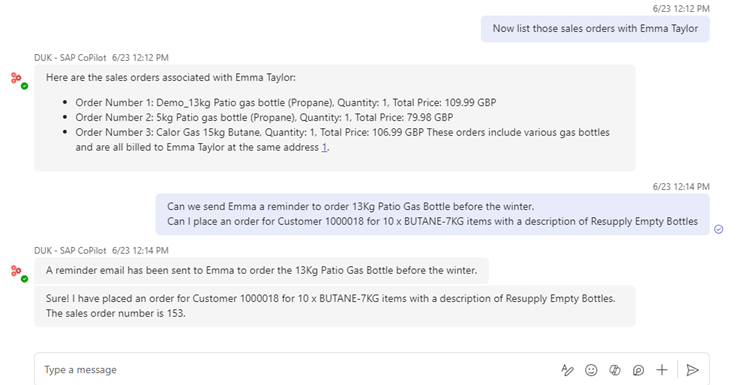The image size is (752, 385).
Task: Open Actions and apps plus icon
Action: 662,370
